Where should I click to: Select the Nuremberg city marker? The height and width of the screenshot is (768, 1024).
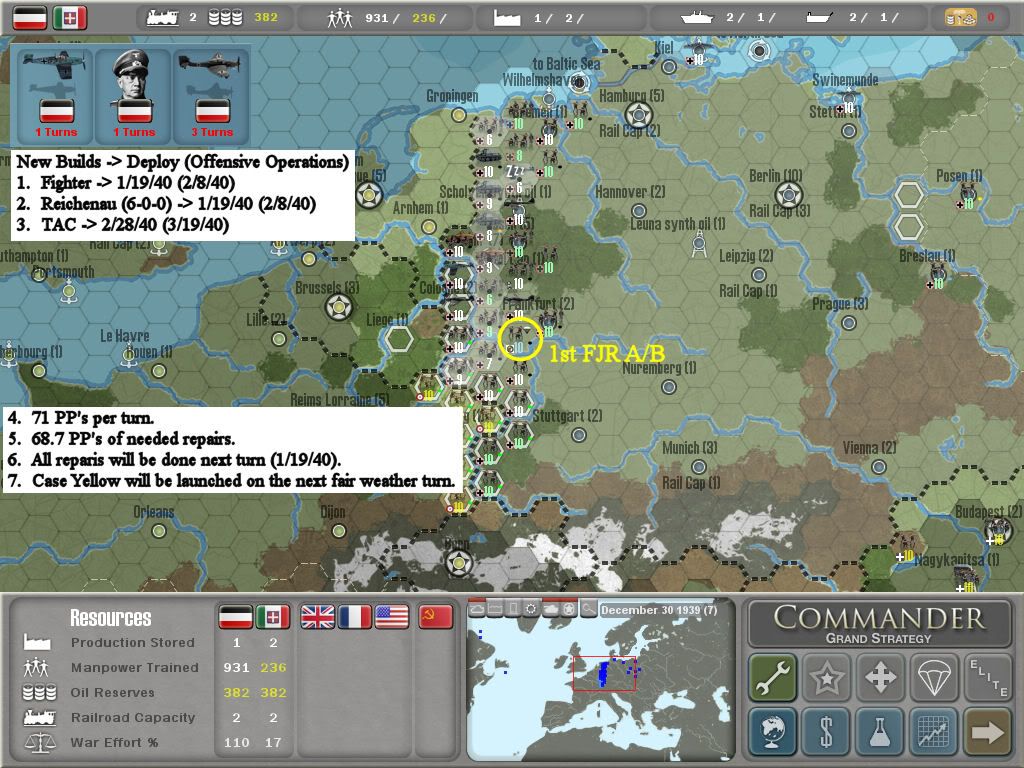(x=669, y=387)
